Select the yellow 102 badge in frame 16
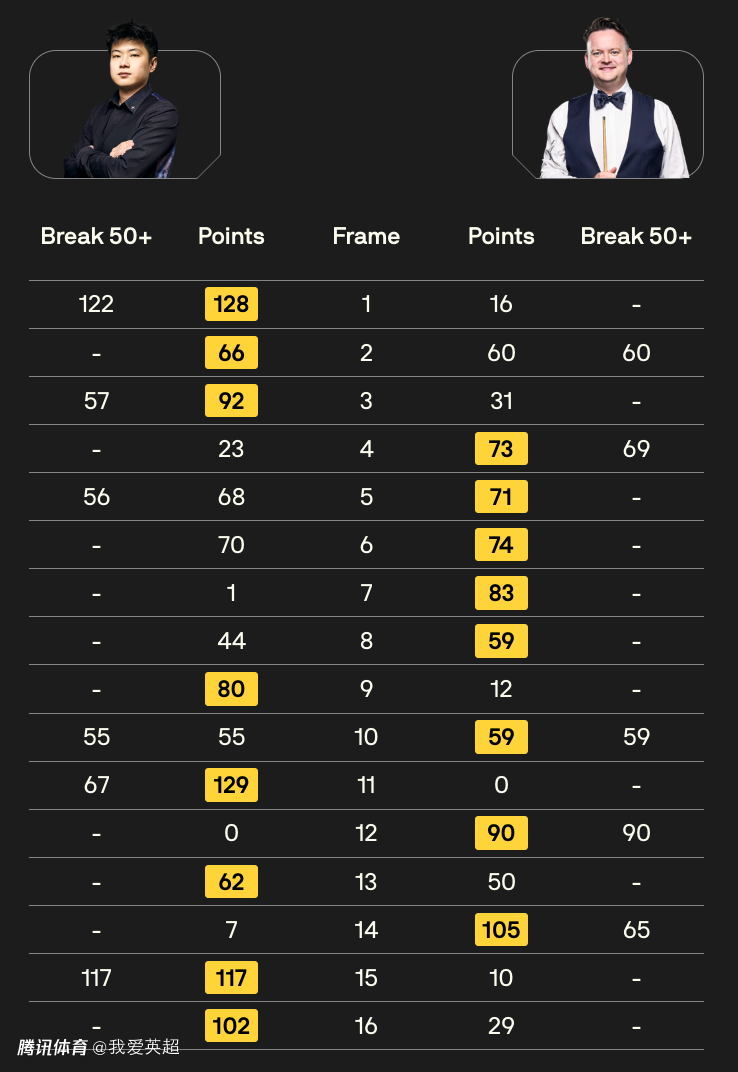The image size is (738, 1072). coord(231,1026)
